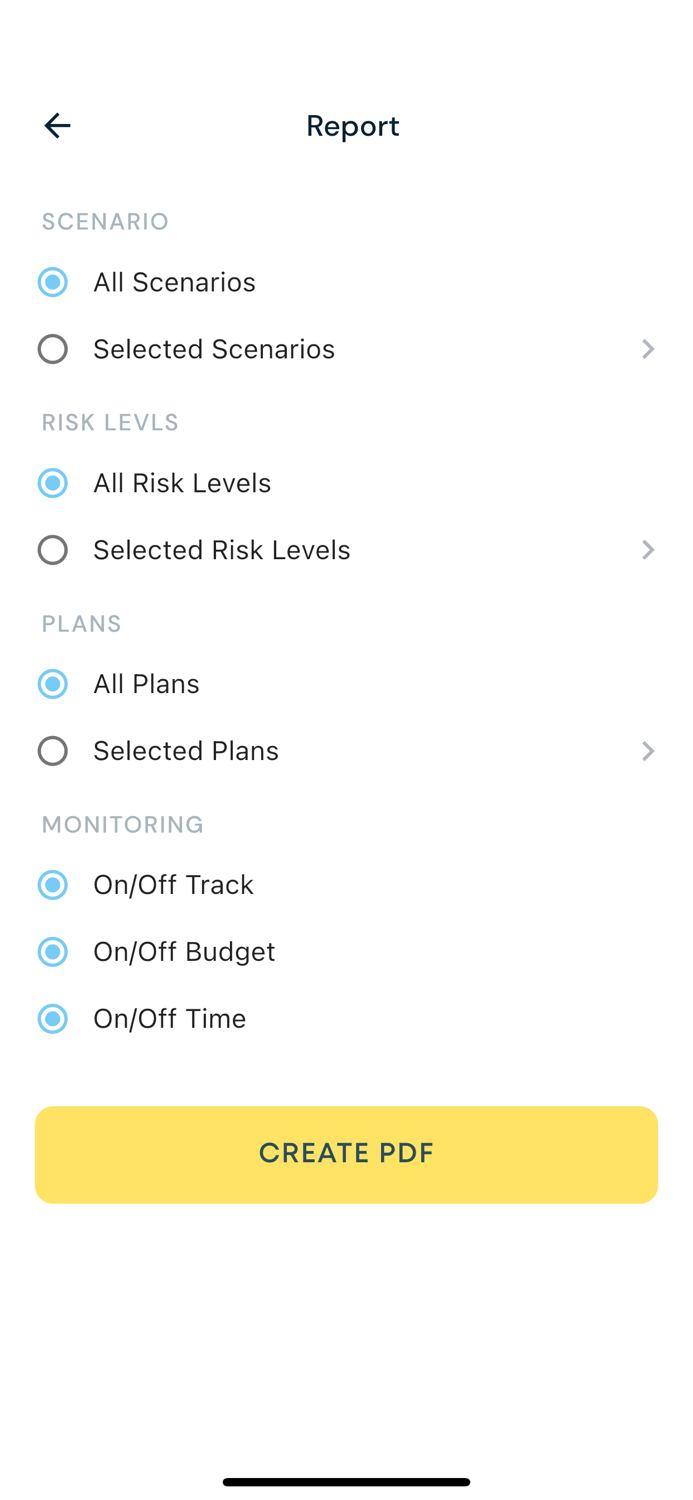Click the SCENARIO section label
Viewport: 693px width, 1500px height.
click(x=105, y=221)
